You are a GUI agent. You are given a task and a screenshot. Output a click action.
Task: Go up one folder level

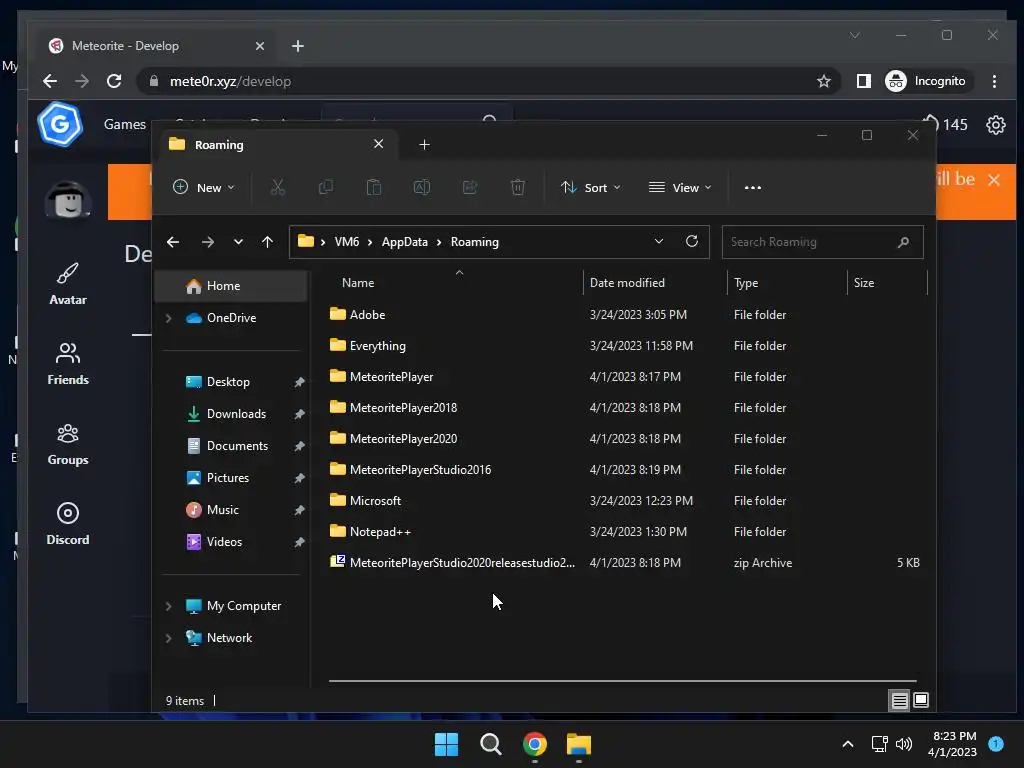pos(267,242)
